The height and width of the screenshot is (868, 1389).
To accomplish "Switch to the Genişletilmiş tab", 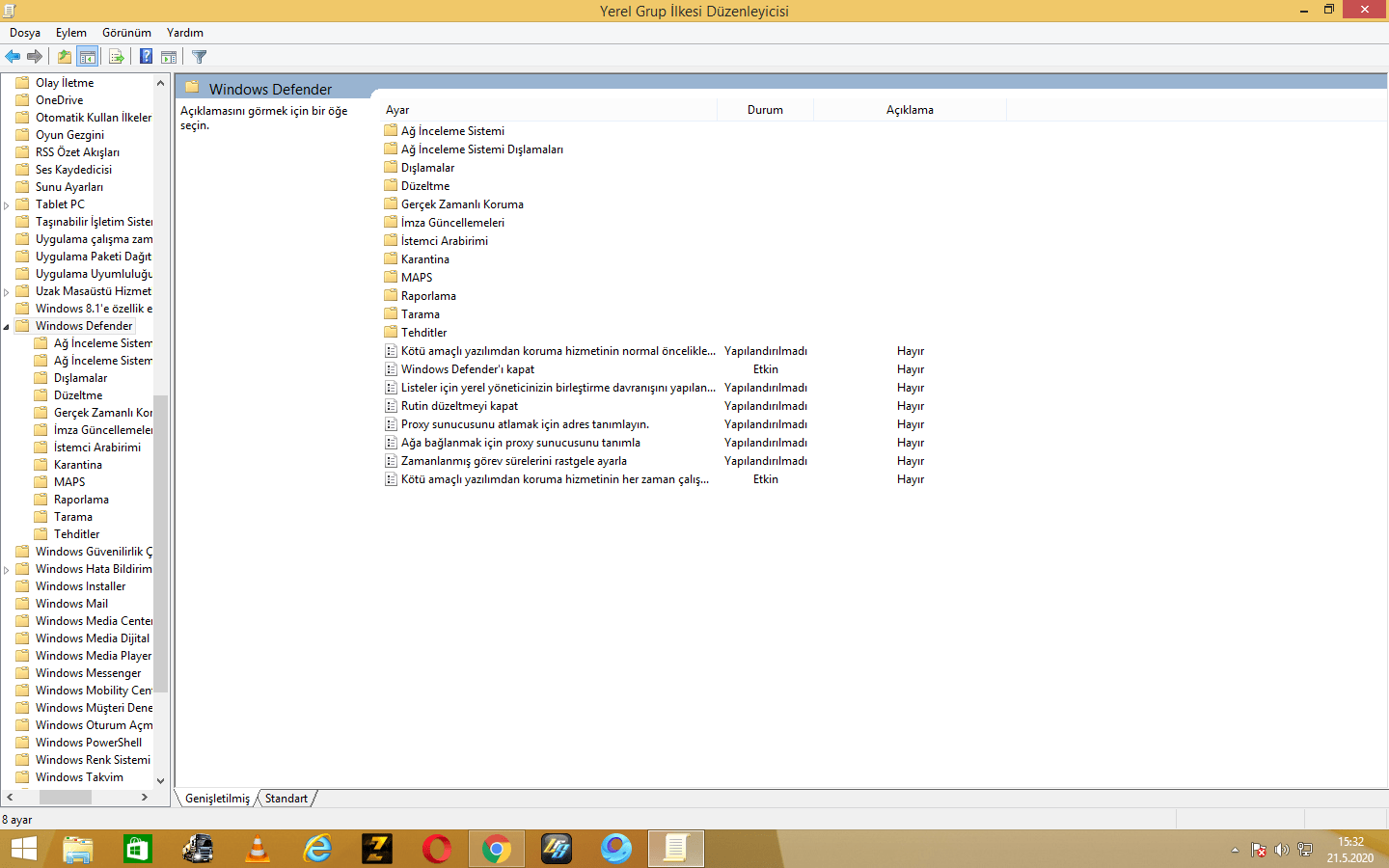I will click(x=217, y=799).
